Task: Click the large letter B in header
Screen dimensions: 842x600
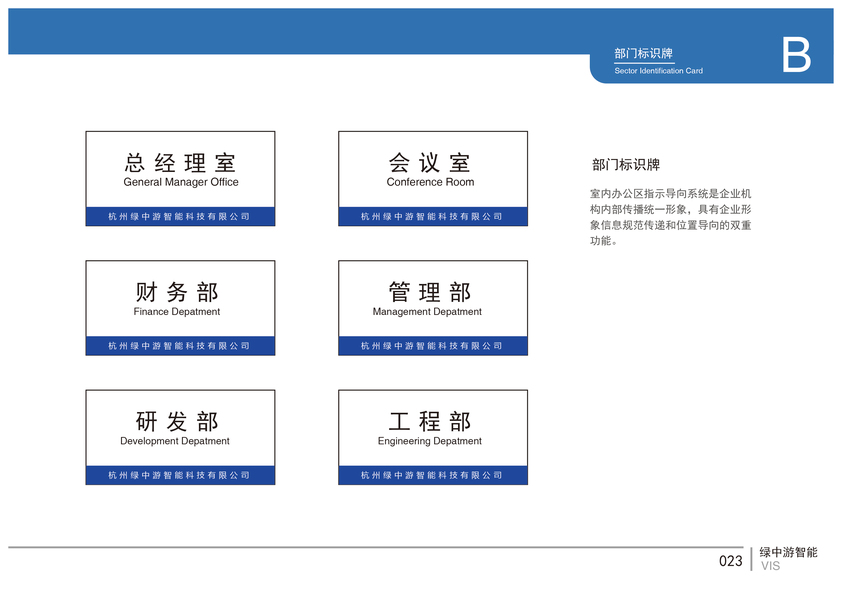Action: pyautogui.click(x=796, y=55)
